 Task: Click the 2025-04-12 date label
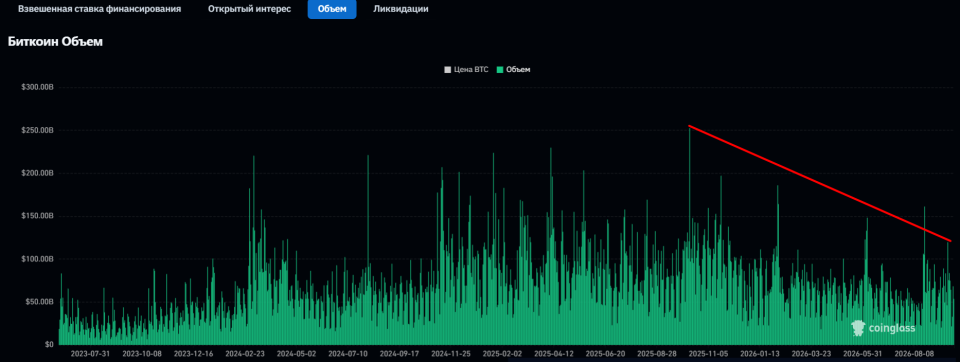(x=554, y=354)
